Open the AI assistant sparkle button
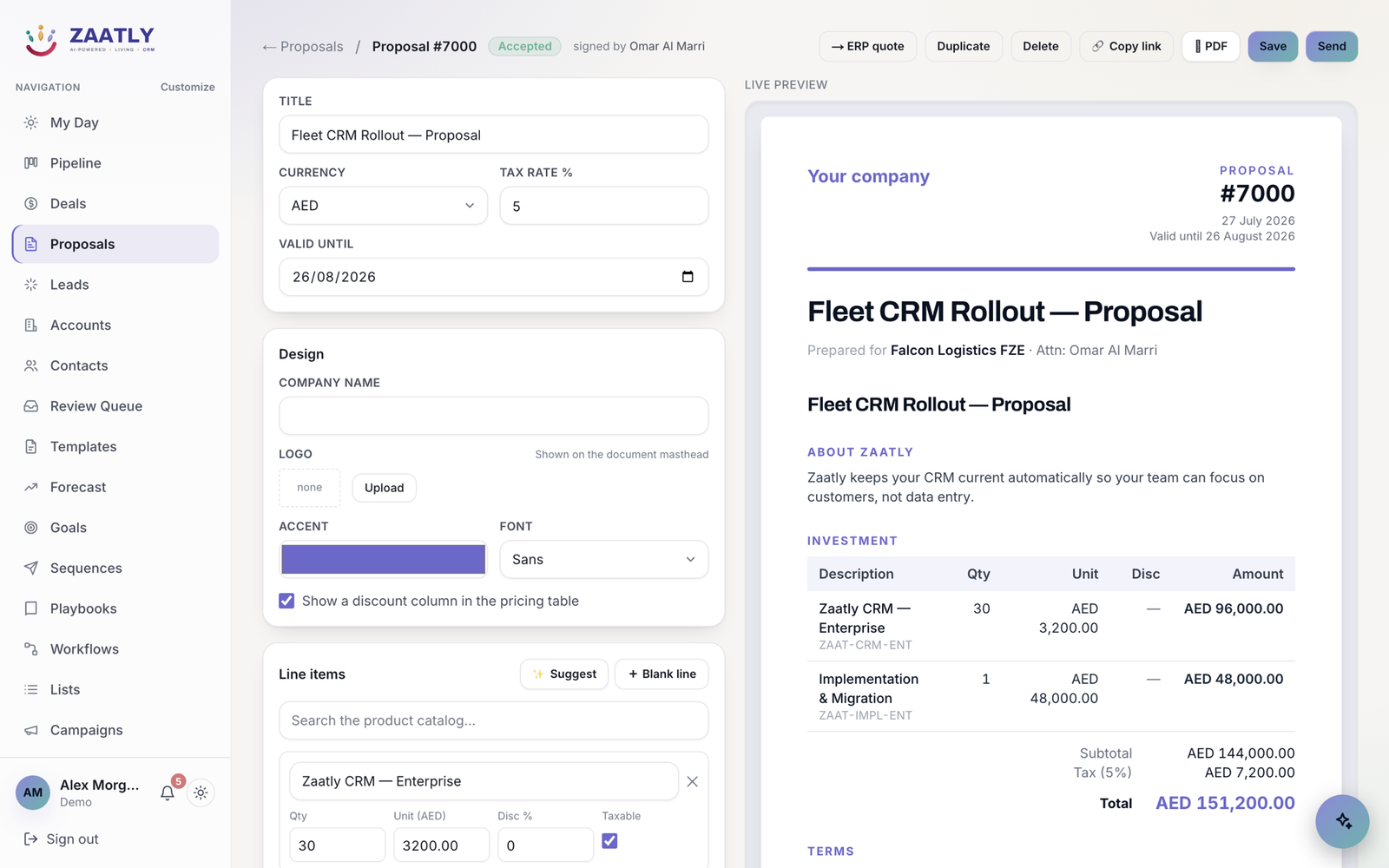Screen dimensions: 1389x868 pos(1342,821)
